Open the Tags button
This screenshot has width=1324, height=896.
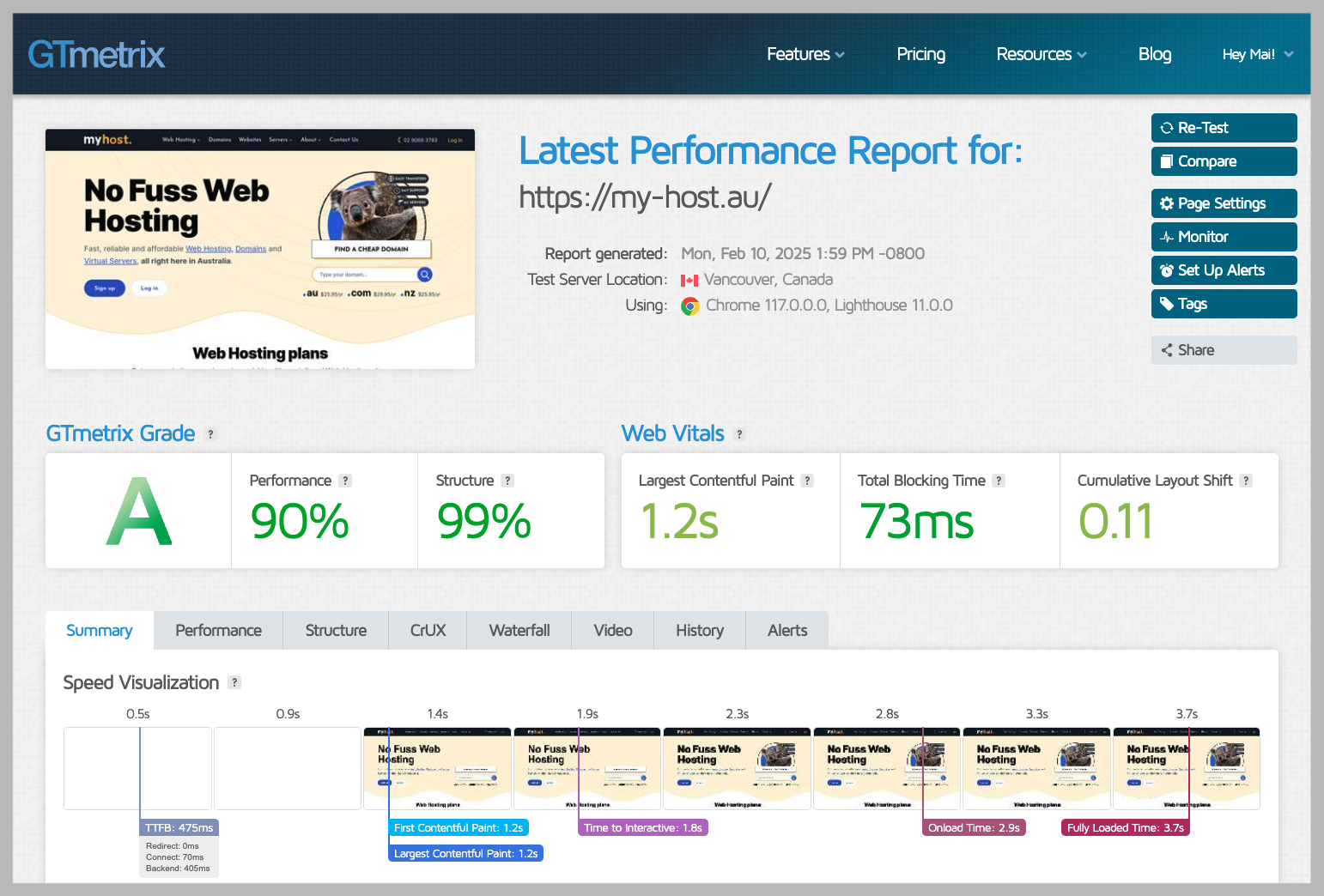(x=1223, y=304)
